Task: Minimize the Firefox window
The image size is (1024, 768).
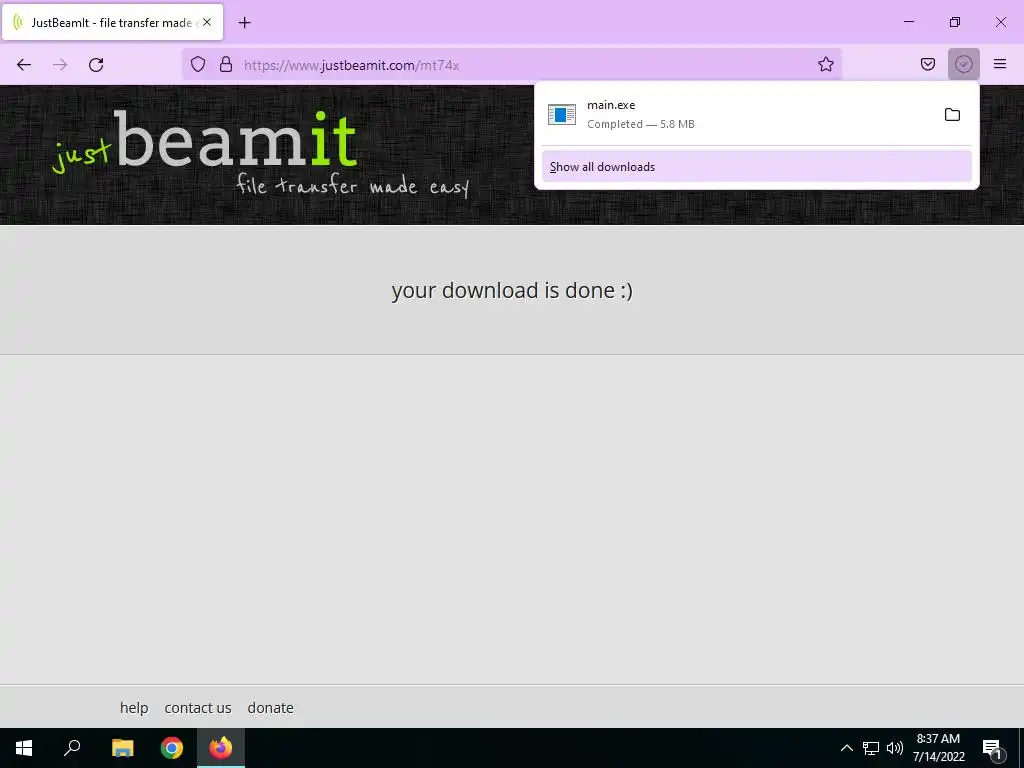Action: [x=908, y=22]
